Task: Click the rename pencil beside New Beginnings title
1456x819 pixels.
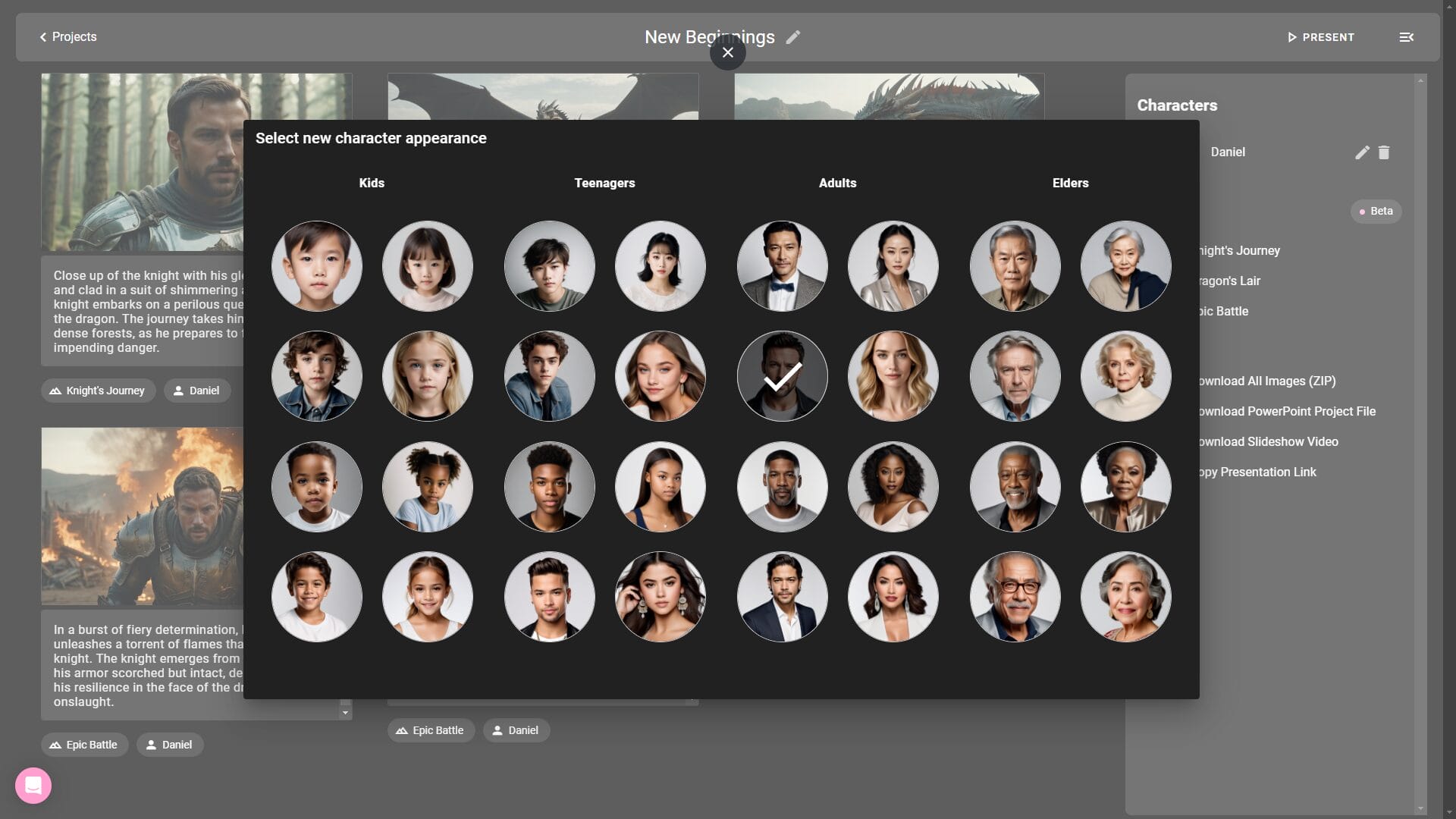Action: pos(793,36)
